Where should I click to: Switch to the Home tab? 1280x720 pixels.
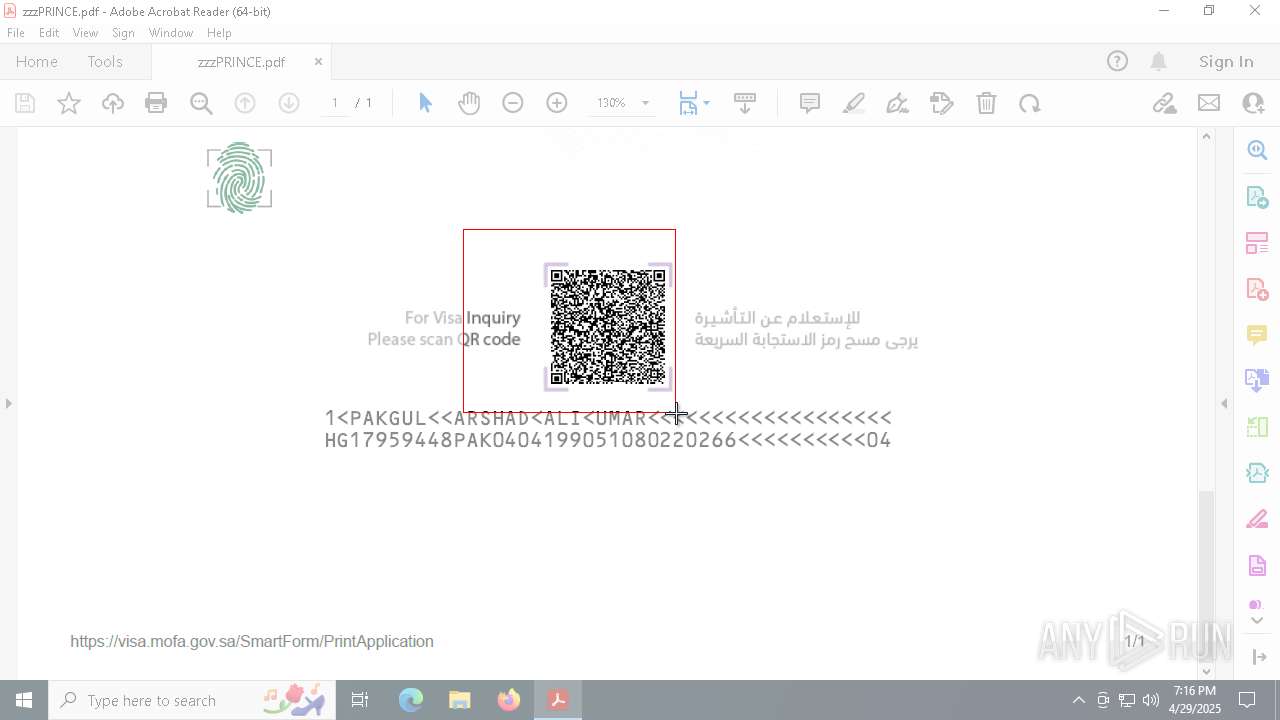click(x=37, y=61)
